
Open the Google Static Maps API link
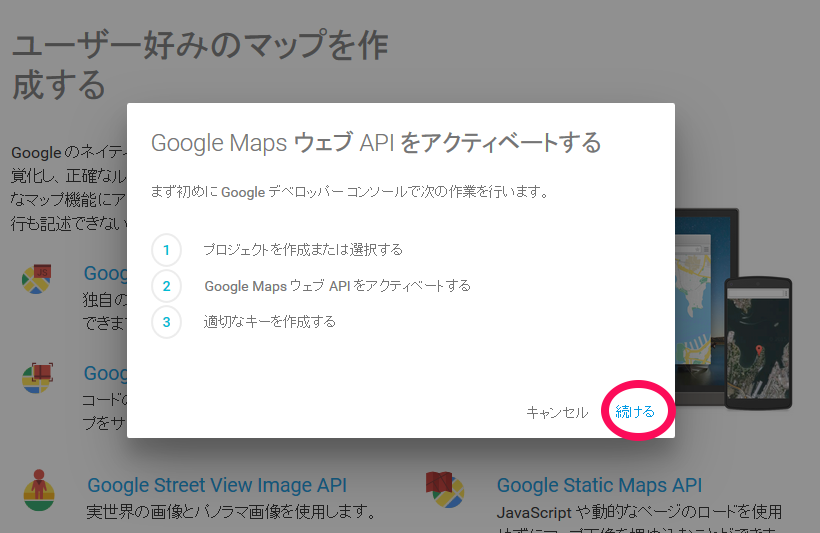(599, 485)
